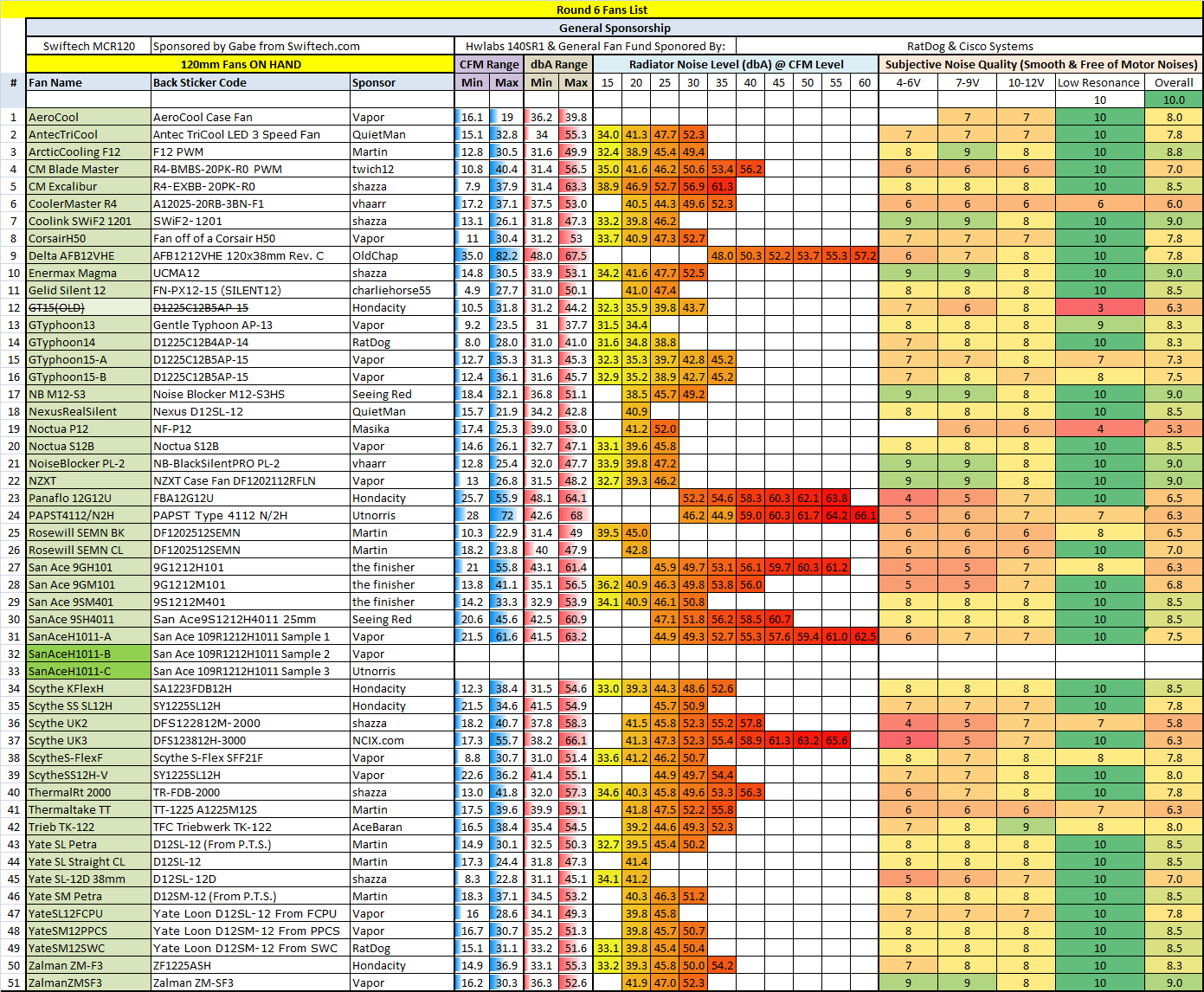Viewport: 1204px width, 992px height.
Task: Click the 'RatDog & Cisco Systems' cell
Action: tap(969, 46)
